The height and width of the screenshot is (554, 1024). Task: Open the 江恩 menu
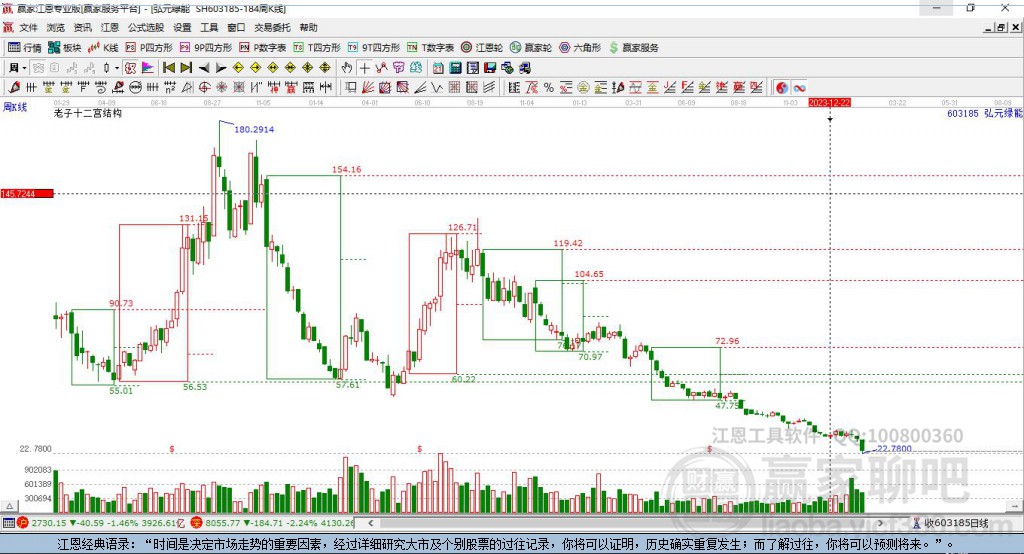pos(110,27)
